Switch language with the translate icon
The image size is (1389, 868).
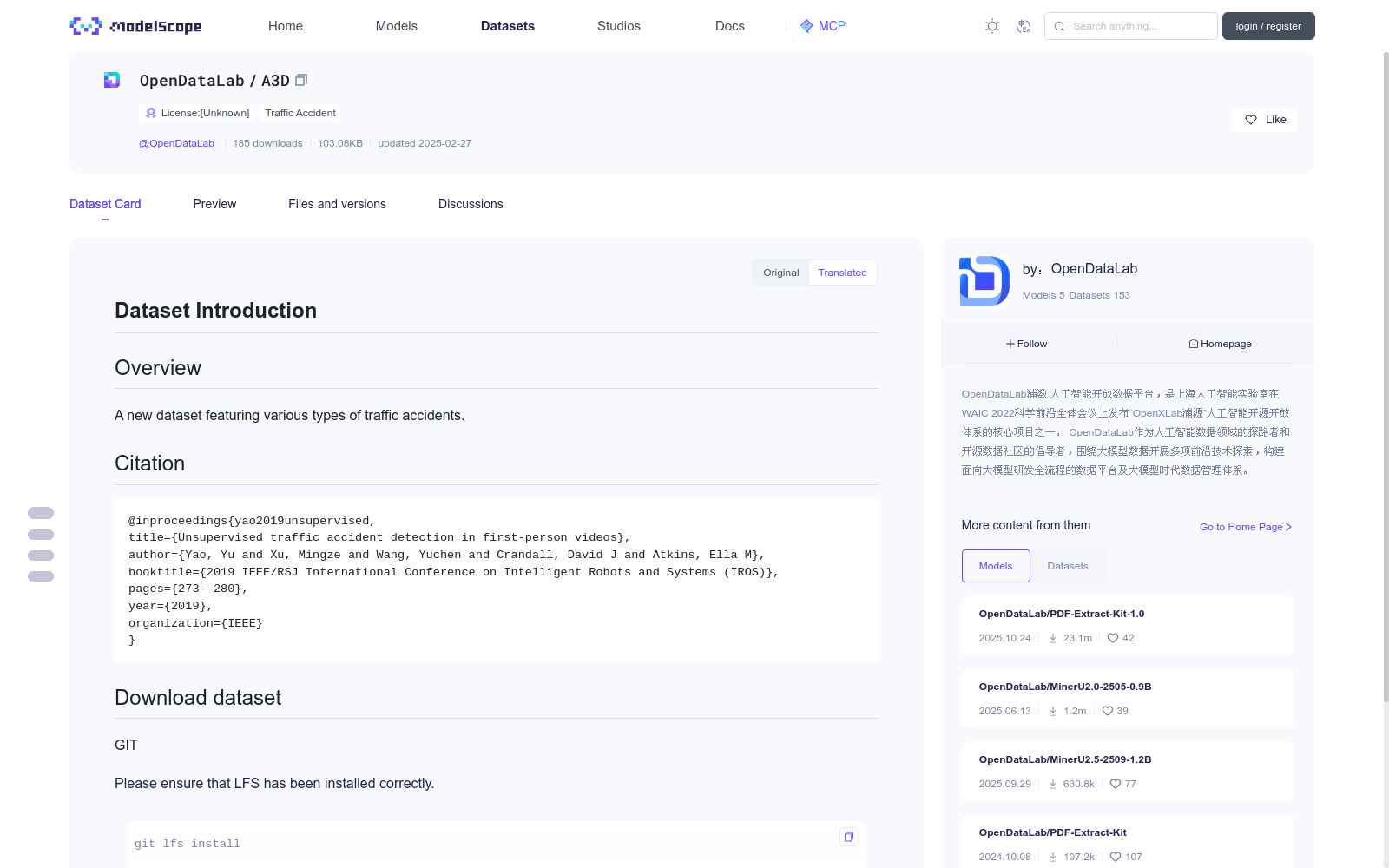1024,26
